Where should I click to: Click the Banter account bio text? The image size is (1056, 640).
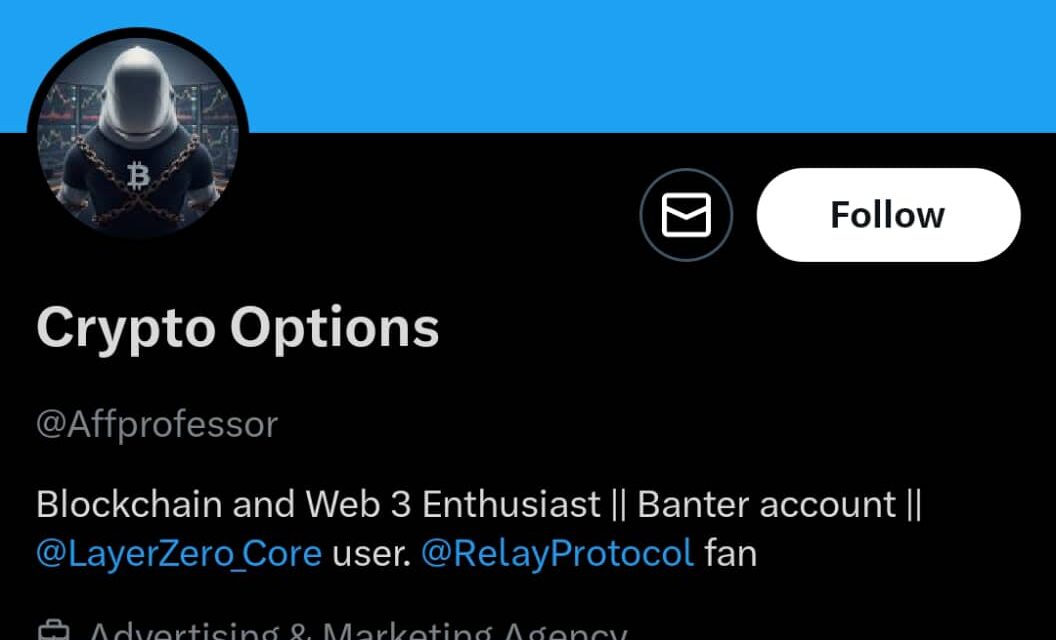766,504
